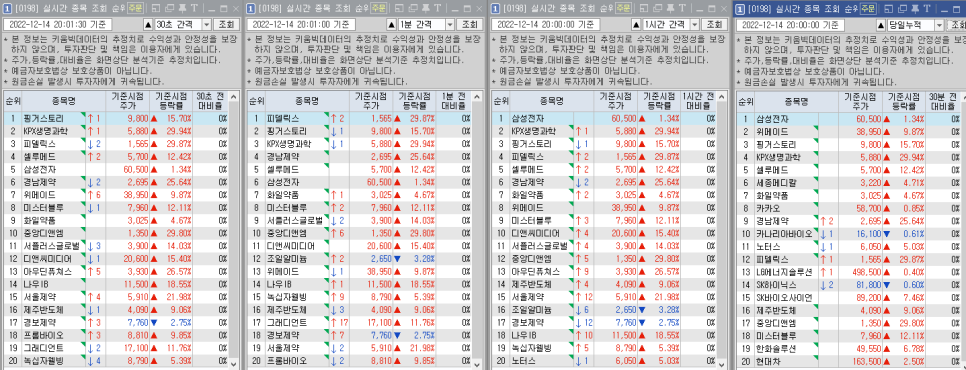
Task: Click vertical scrollbar in 1분 간격 window
Action: pos(477,230)
